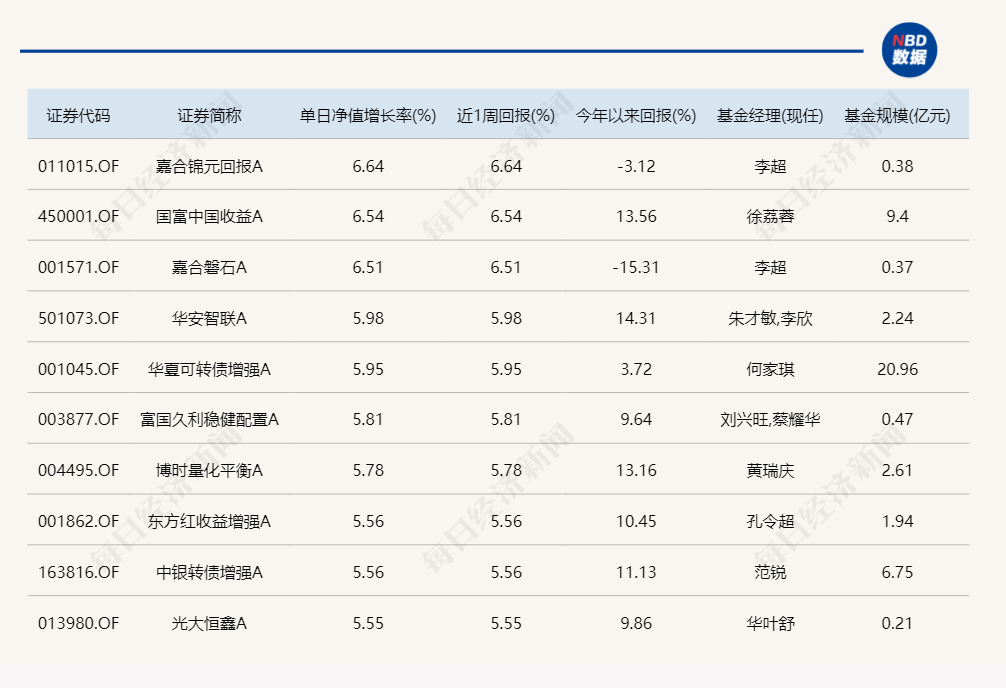
Task: Select manager name 范锐
Action: [x=770, y=572]
